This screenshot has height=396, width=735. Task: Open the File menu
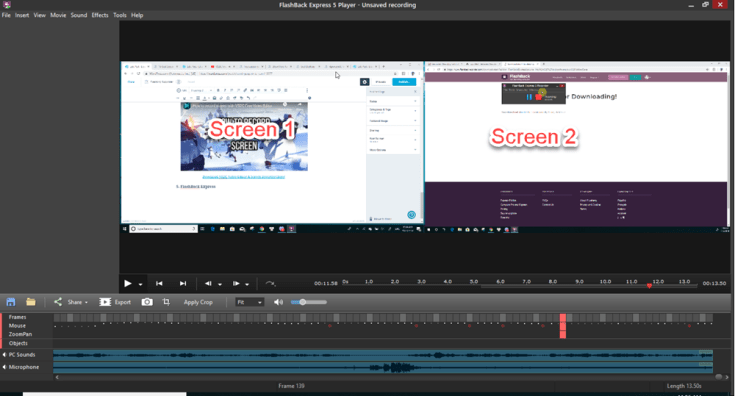click(x=6, y=15)
